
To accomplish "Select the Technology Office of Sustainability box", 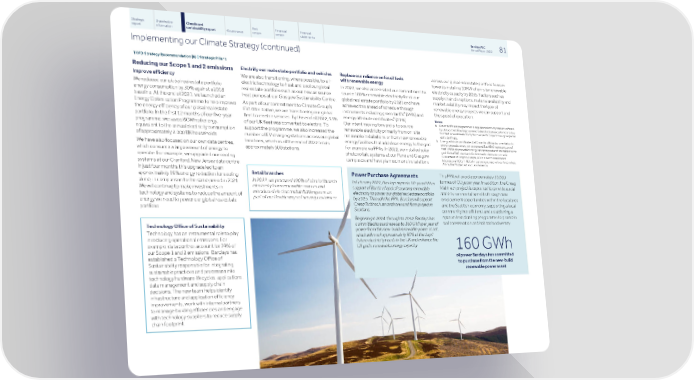I will (x=195, y=274).
